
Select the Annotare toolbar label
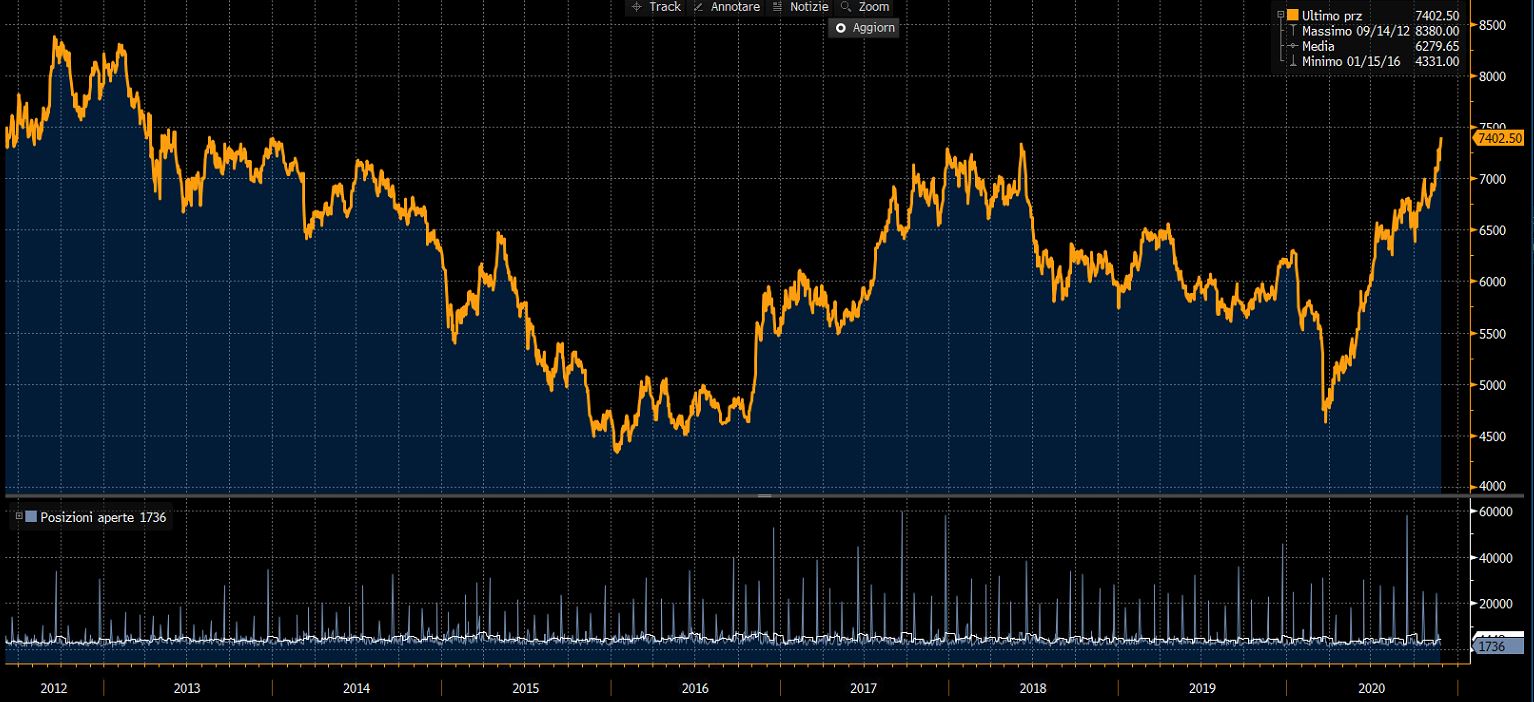735,7
